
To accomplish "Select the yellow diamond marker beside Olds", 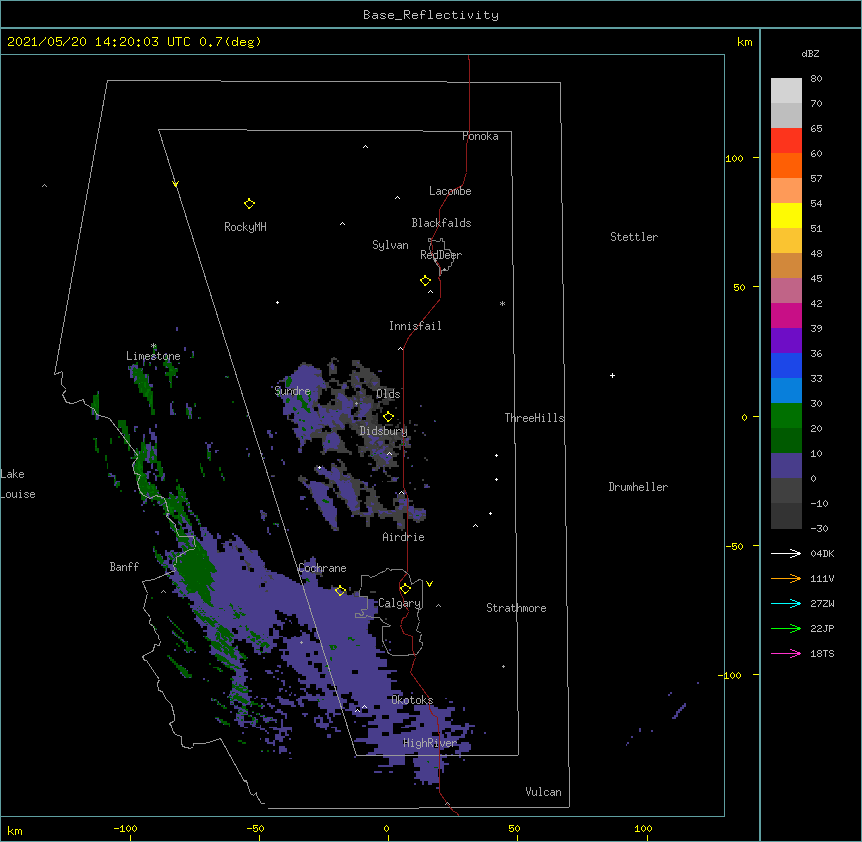I will (388, 417).
